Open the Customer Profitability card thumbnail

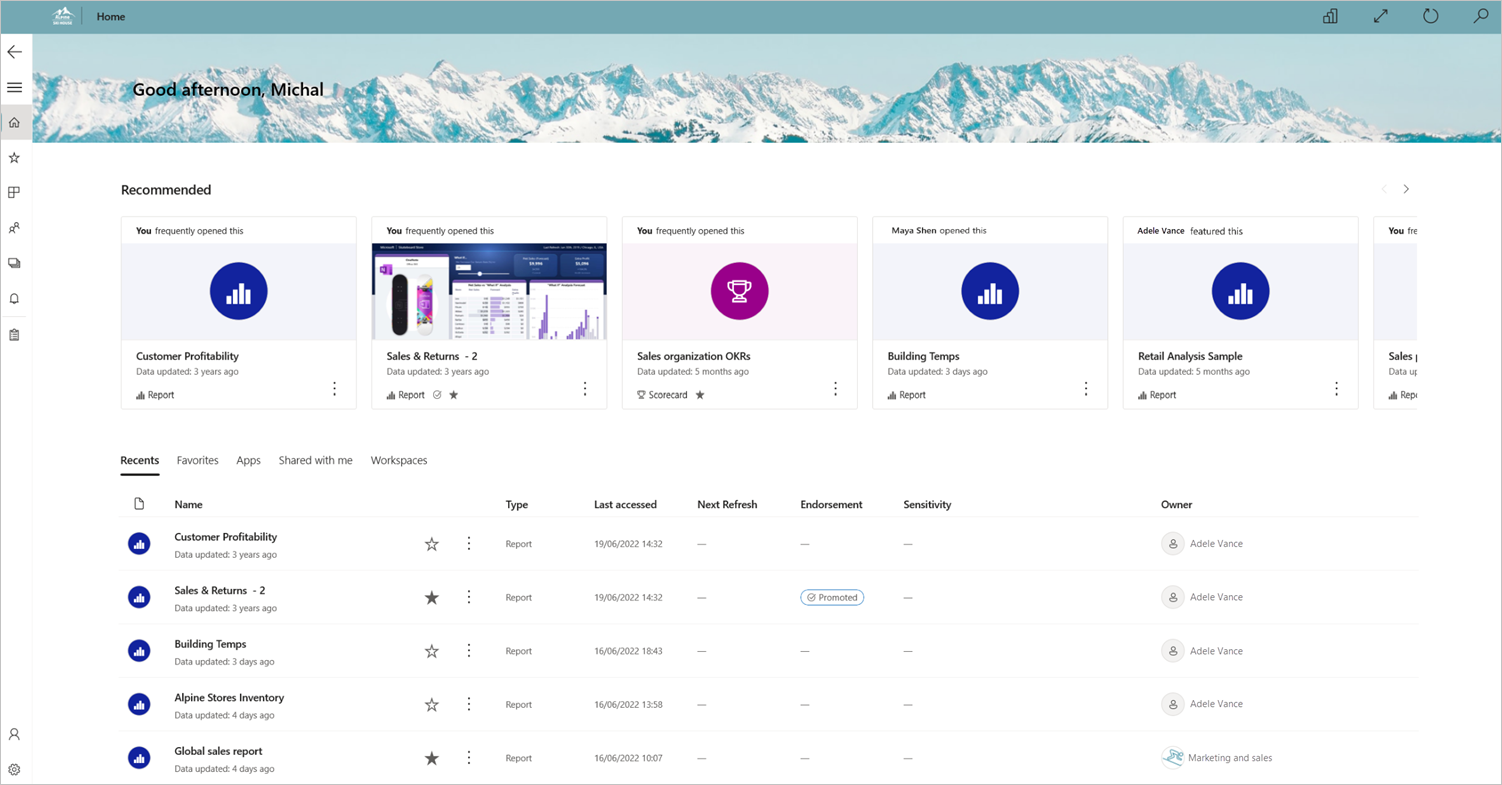pos(239,292)
